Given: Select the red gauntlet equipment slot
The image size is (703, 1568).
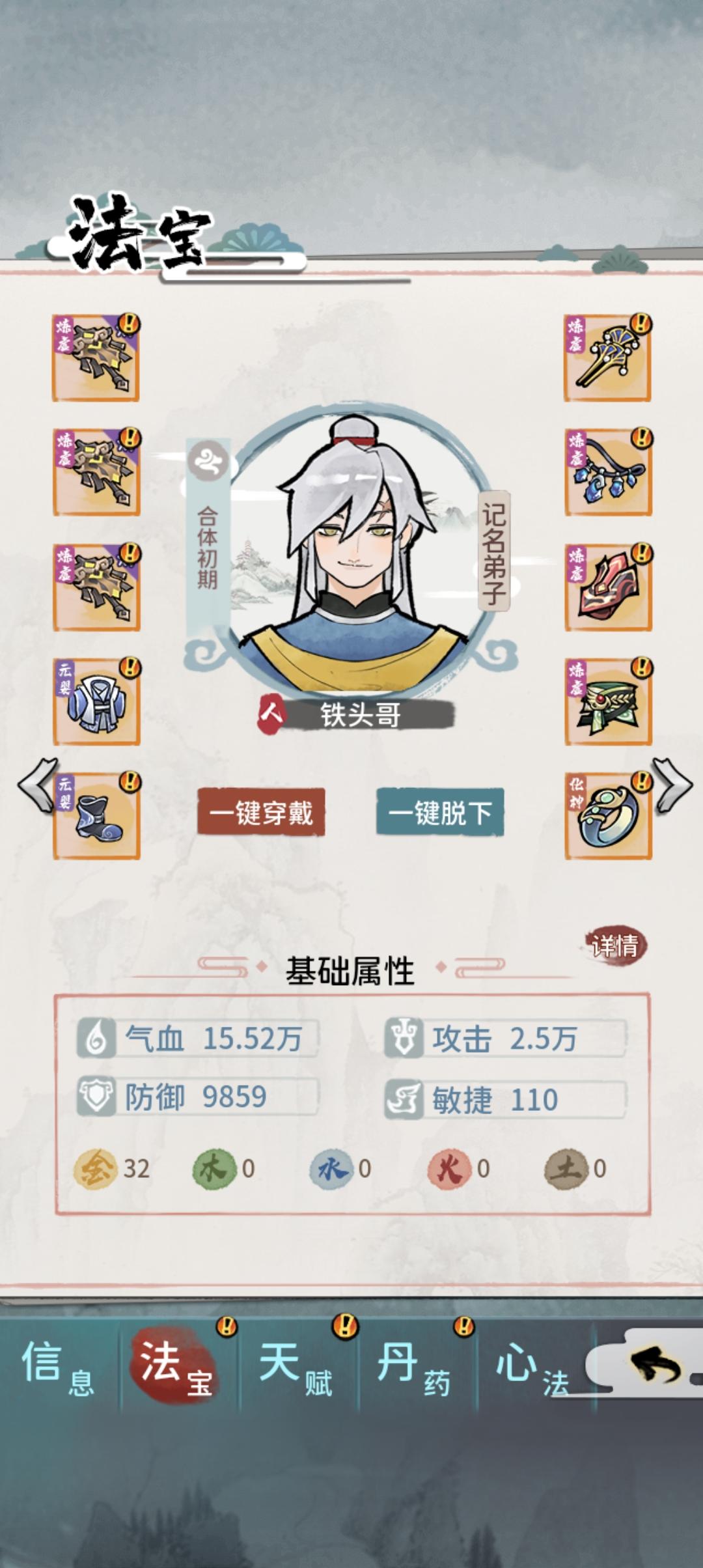Looking at the screenshot, I should click(x=608, y=587).
